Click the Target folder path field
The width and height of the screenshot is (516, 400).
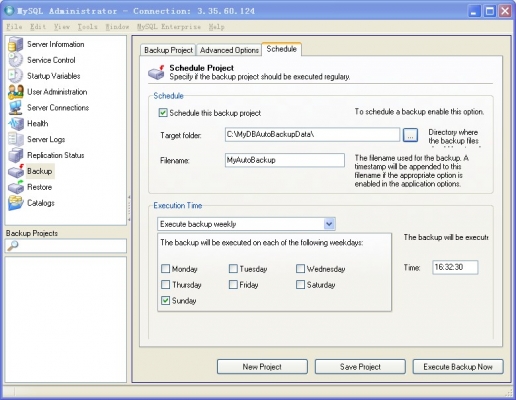click(x=312, y=134)
